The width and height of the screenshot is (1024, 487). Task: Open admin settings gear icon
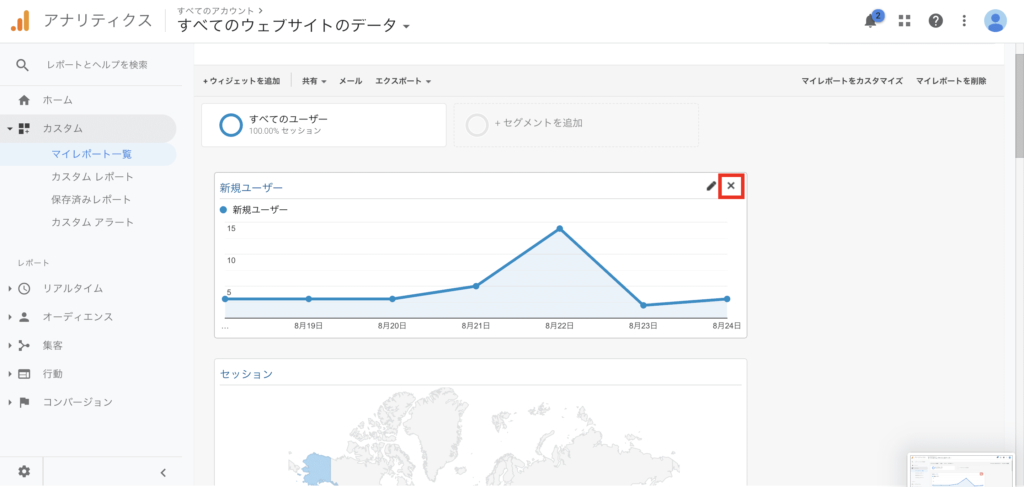tap(24, 471)
